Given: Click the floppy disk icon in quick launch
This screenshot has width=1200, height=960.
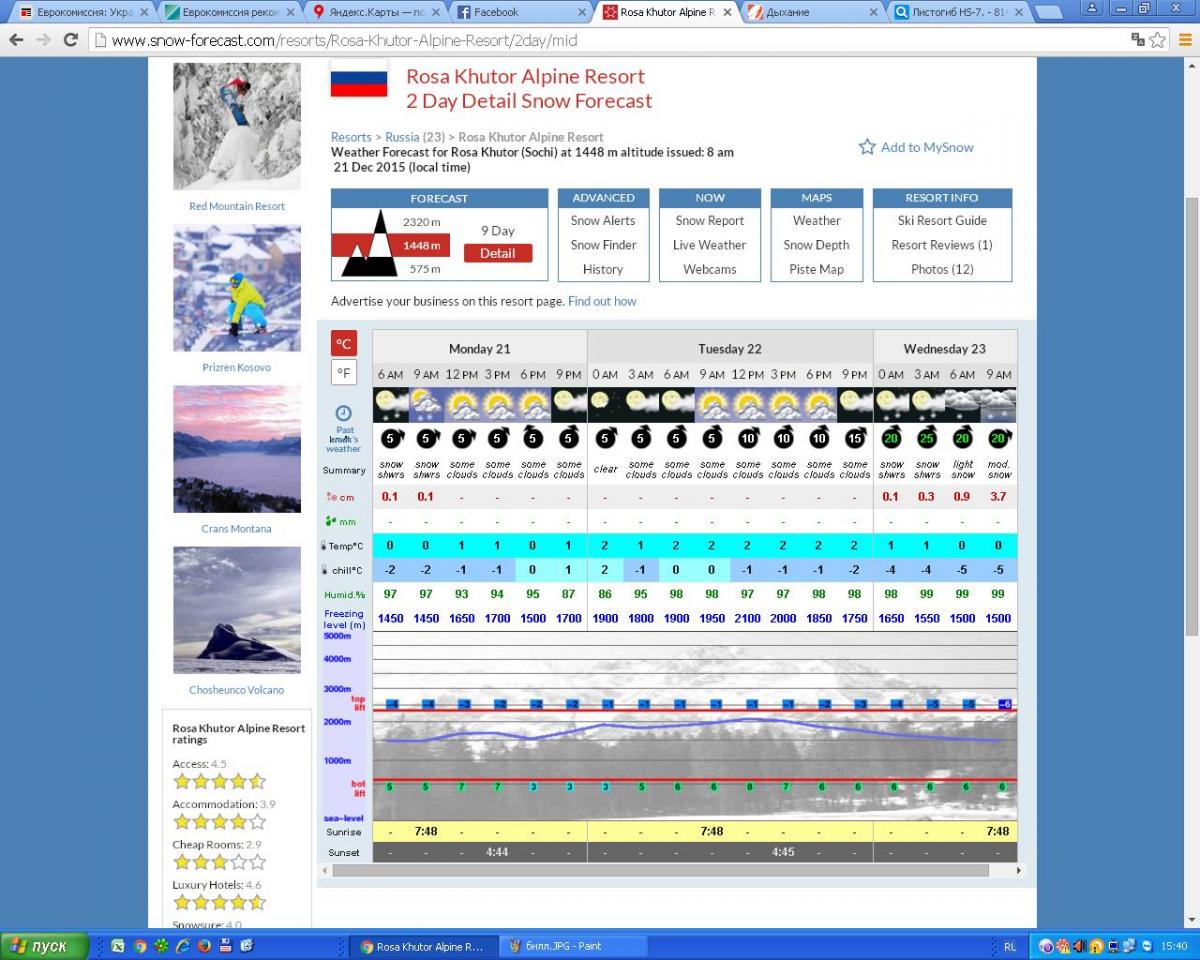Looking at the screenshot, I should tap(226, 946).
